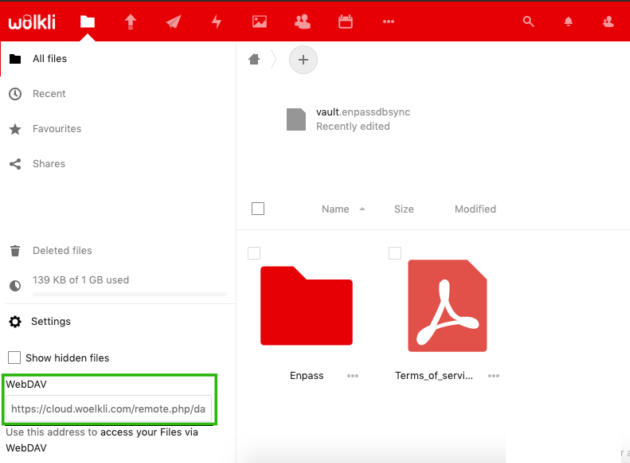
Task: Click the wolkli logo
Action: click(32, 22)
